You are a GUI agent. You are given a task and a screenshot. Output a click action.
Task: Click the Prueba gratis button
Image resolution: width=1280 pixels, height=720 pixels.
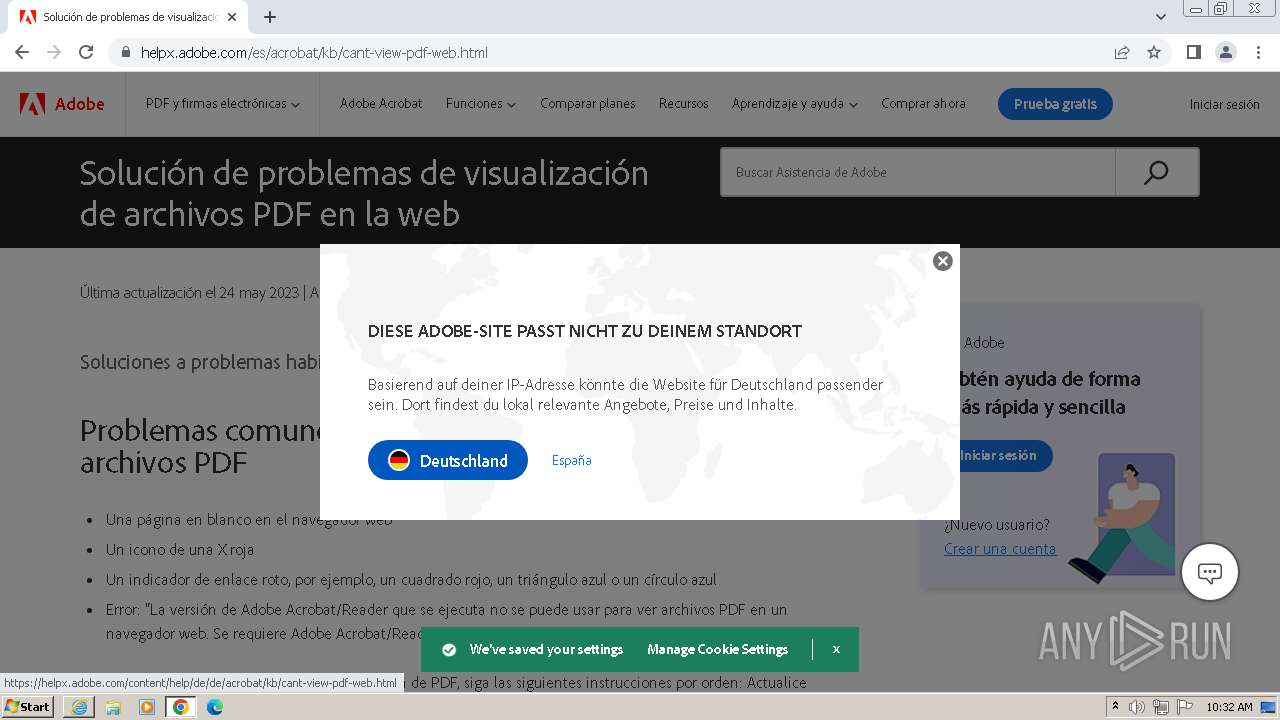(x=1055, y=104)
